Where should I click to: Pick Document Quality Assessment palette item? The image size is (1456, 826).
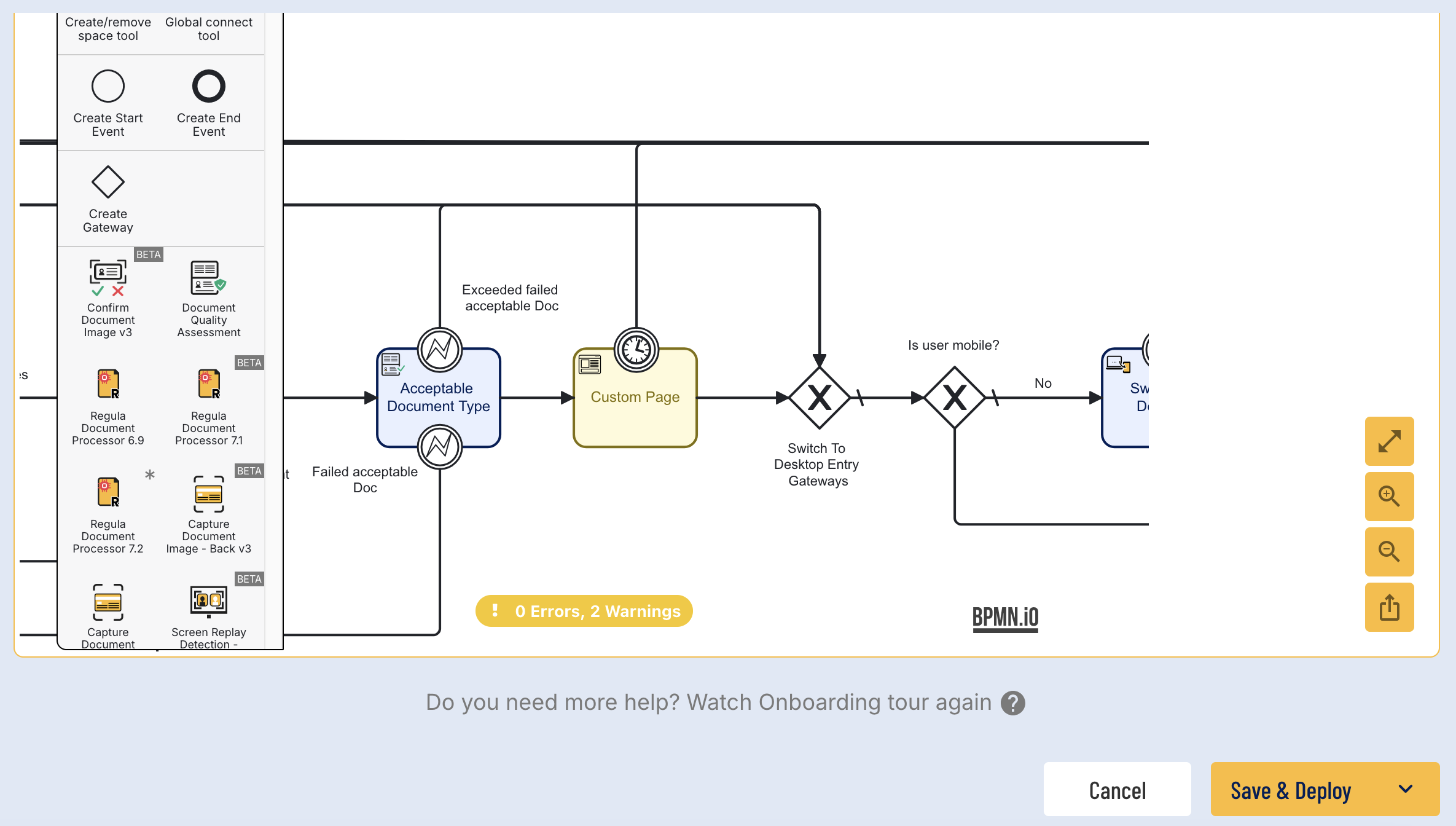click(x=209, y=298)
